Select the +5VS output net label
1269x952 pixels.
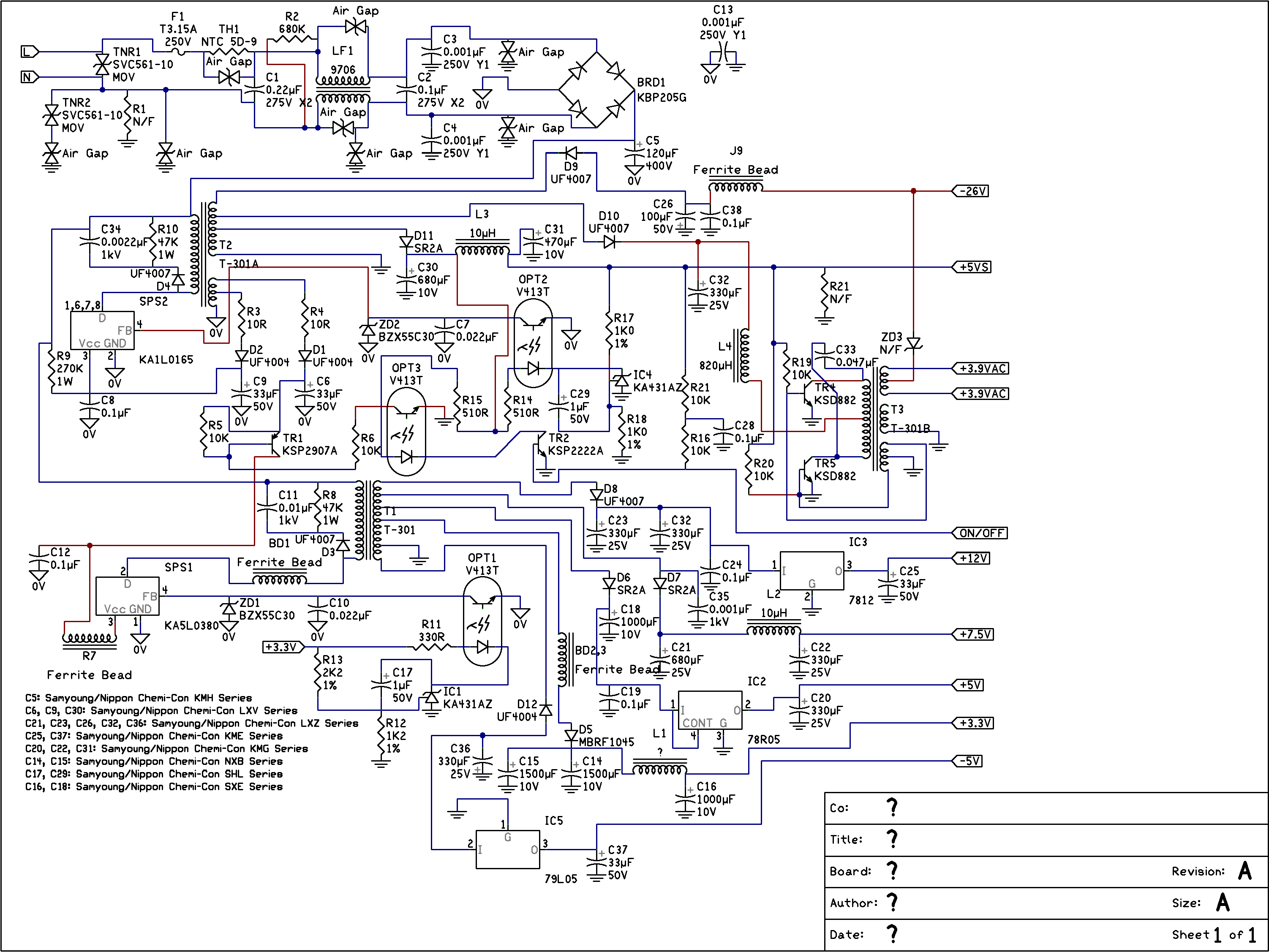[972, 267]
